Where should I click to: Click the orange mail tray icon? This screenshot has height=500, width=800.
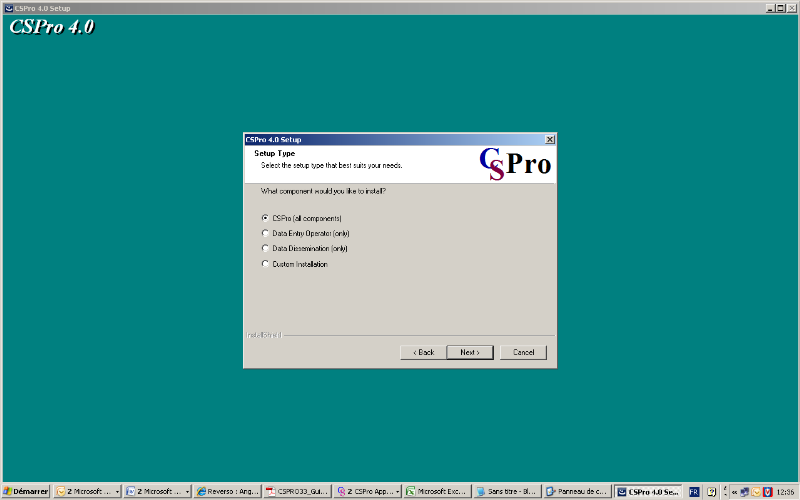coord(756,492)
